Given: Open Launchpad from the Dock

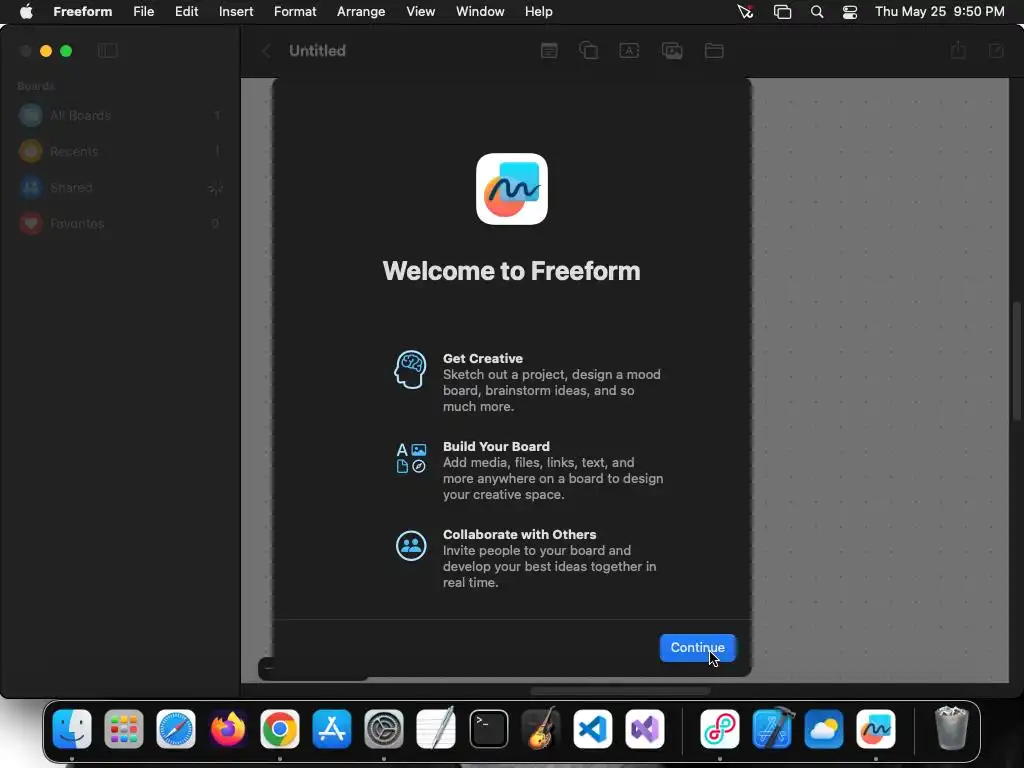Looking at the screenshot, I should click(123, 729).
